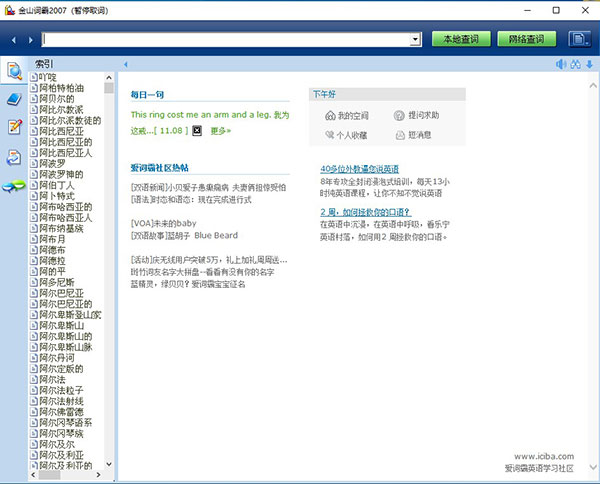Click the binoculars find icon
Viewport: 600px width, 484px height.
click(x=575, y=64)
